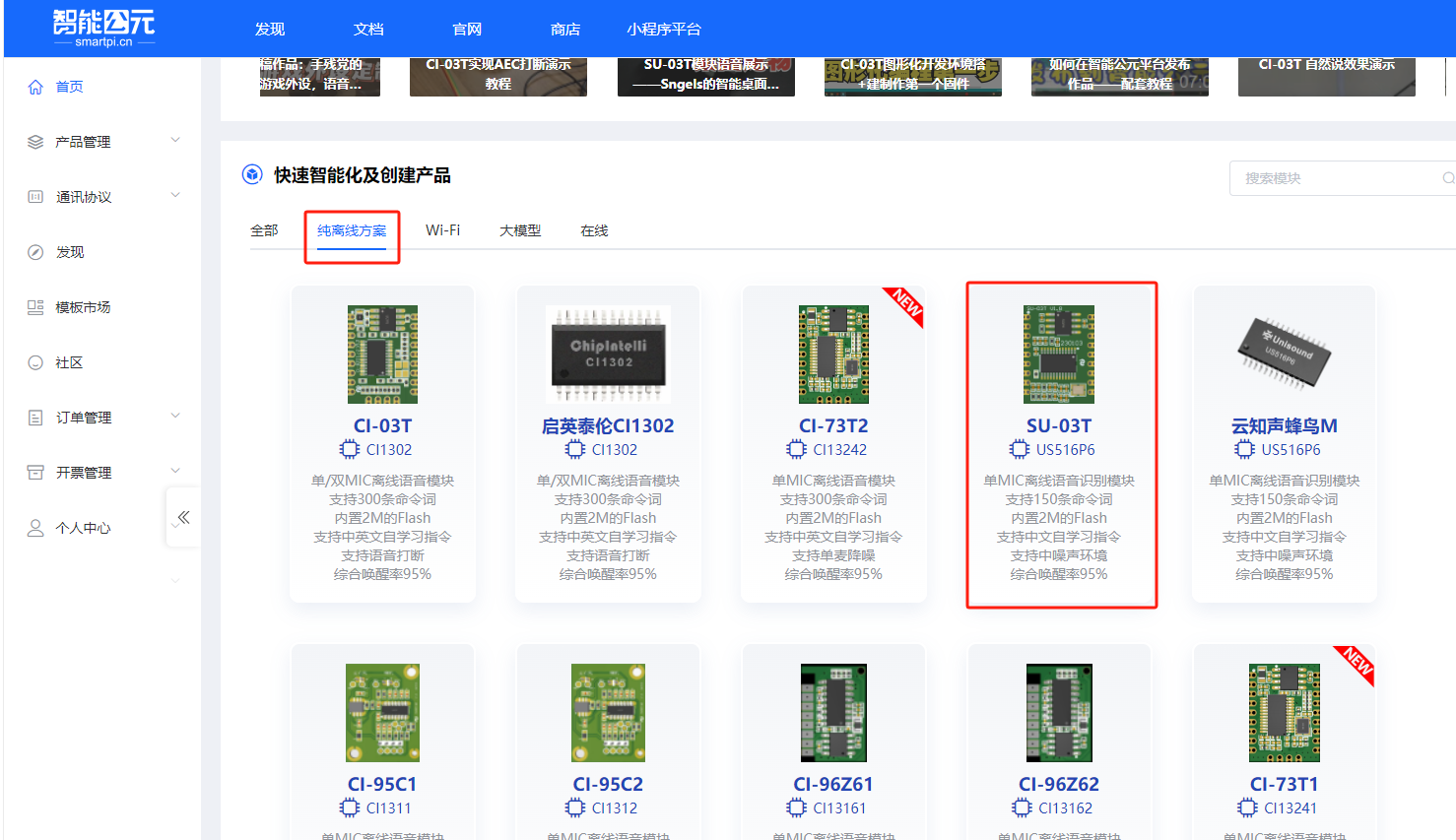The height and width of the screenshot is (840, 1456).
Task: Switch to the 大模型 tab
Action: pyautogui.click(x=520, y=230)
